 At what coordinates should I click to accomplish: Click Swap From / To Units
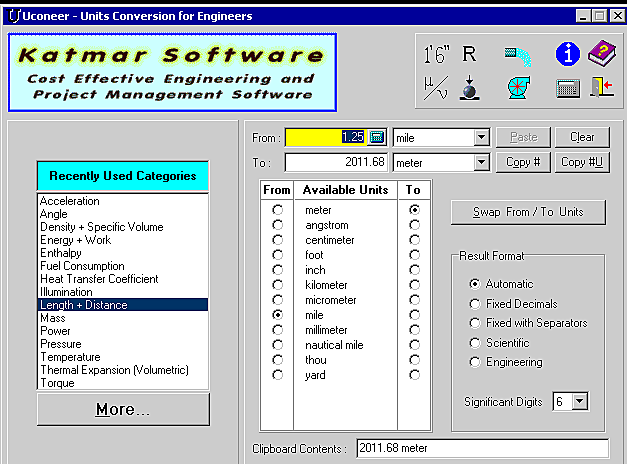[528, 212]
